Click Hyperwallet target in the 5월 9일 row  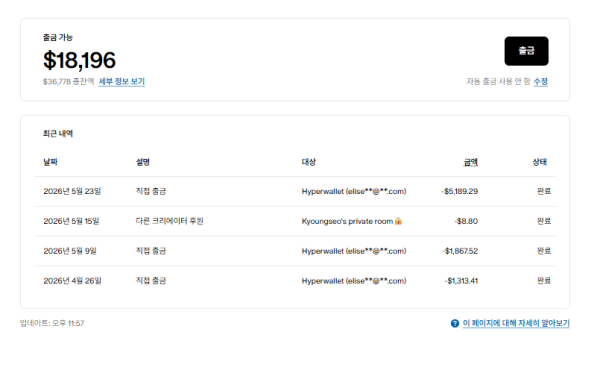[354, 251]
